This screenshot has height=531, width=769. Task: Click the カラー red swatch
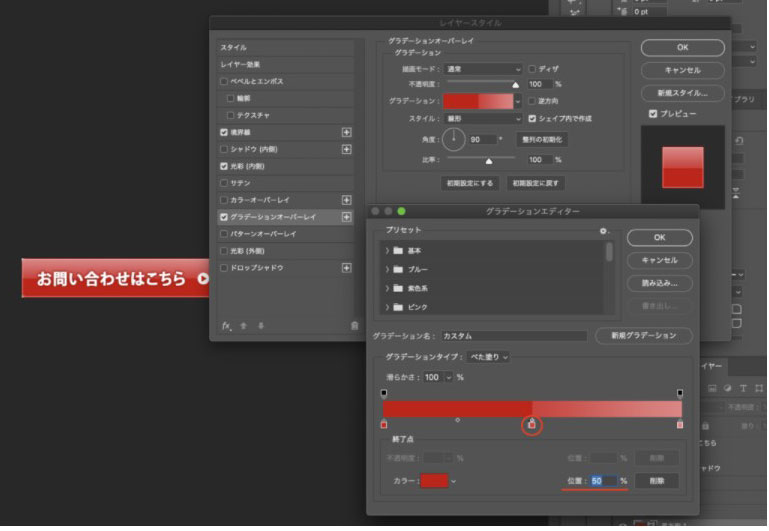click(433, 481)
